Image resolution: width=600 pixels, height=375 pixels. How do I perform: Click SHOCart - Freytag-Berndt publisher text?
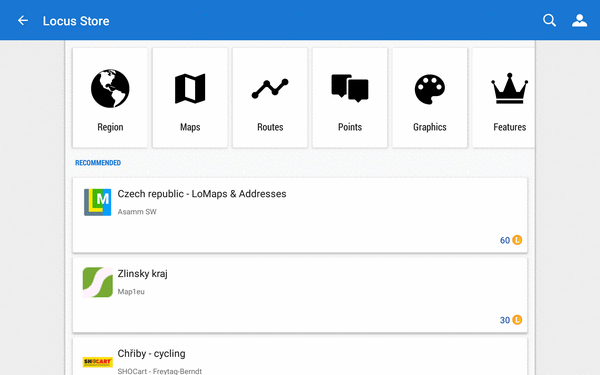160,371
